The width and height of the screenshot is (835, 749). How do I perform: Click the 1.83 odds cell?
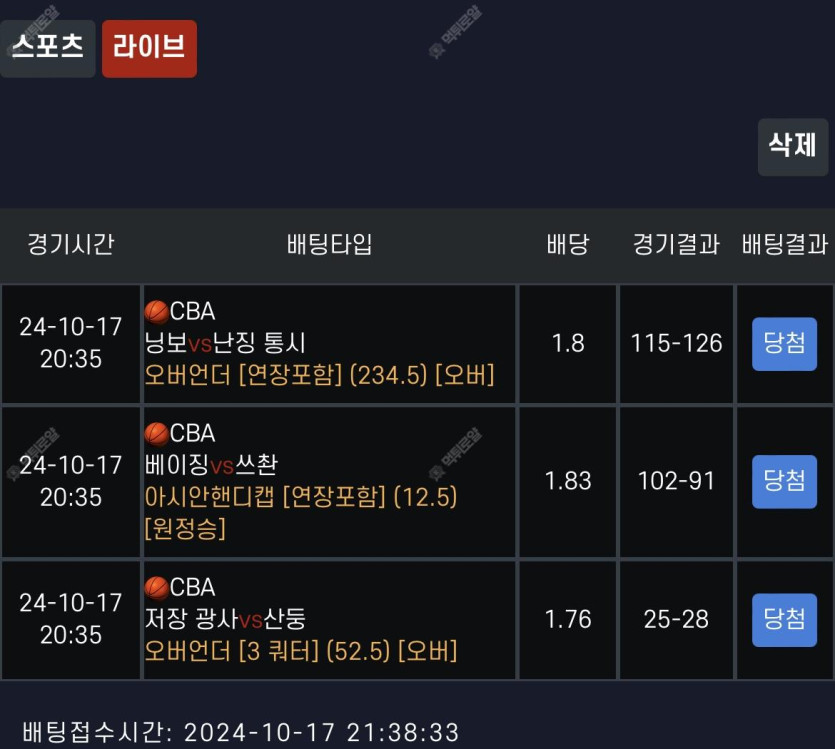point(568,482)
